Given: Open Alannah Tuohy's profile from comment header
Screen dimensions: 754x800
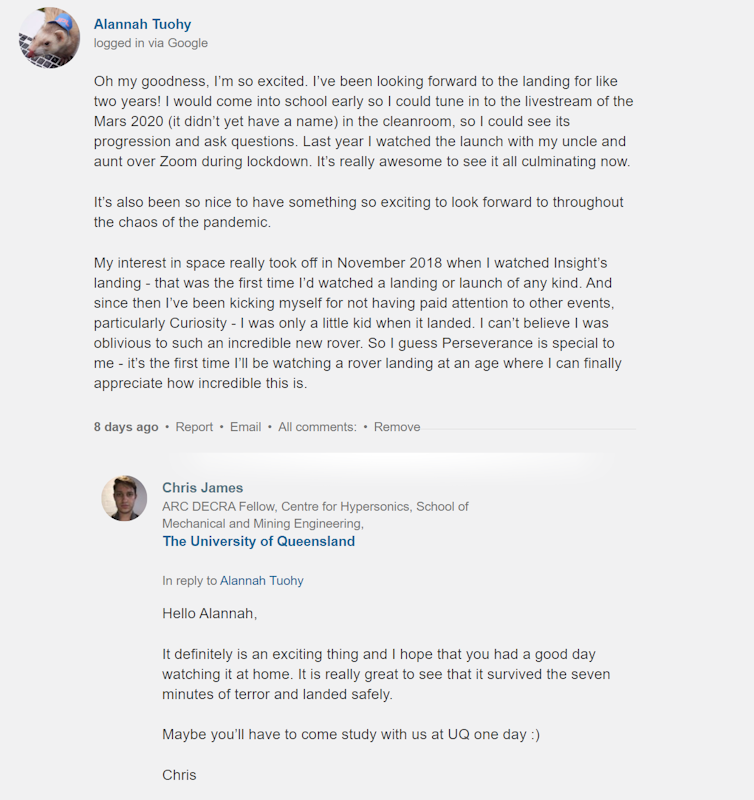Looking at the screenshot, I should [142, 24].
